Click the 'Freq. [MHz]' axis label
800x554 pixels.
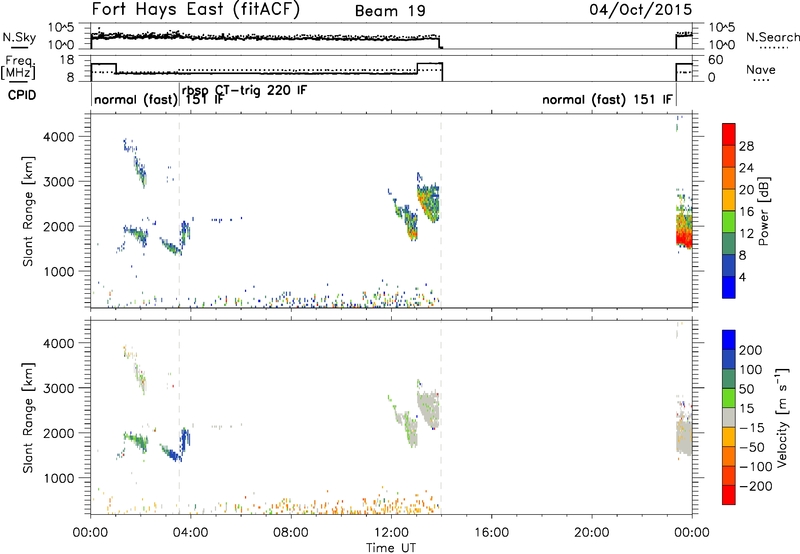(x=18, y=68)
